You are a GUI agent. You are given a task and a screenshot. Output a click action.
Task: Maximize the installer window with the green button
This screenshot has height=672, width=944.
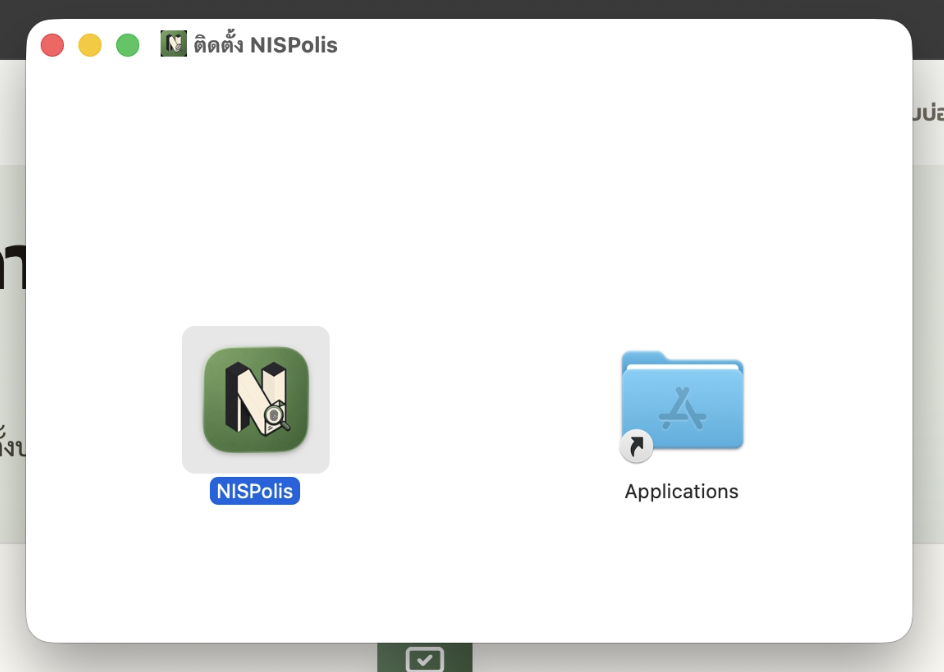click(x=128, y=45)
